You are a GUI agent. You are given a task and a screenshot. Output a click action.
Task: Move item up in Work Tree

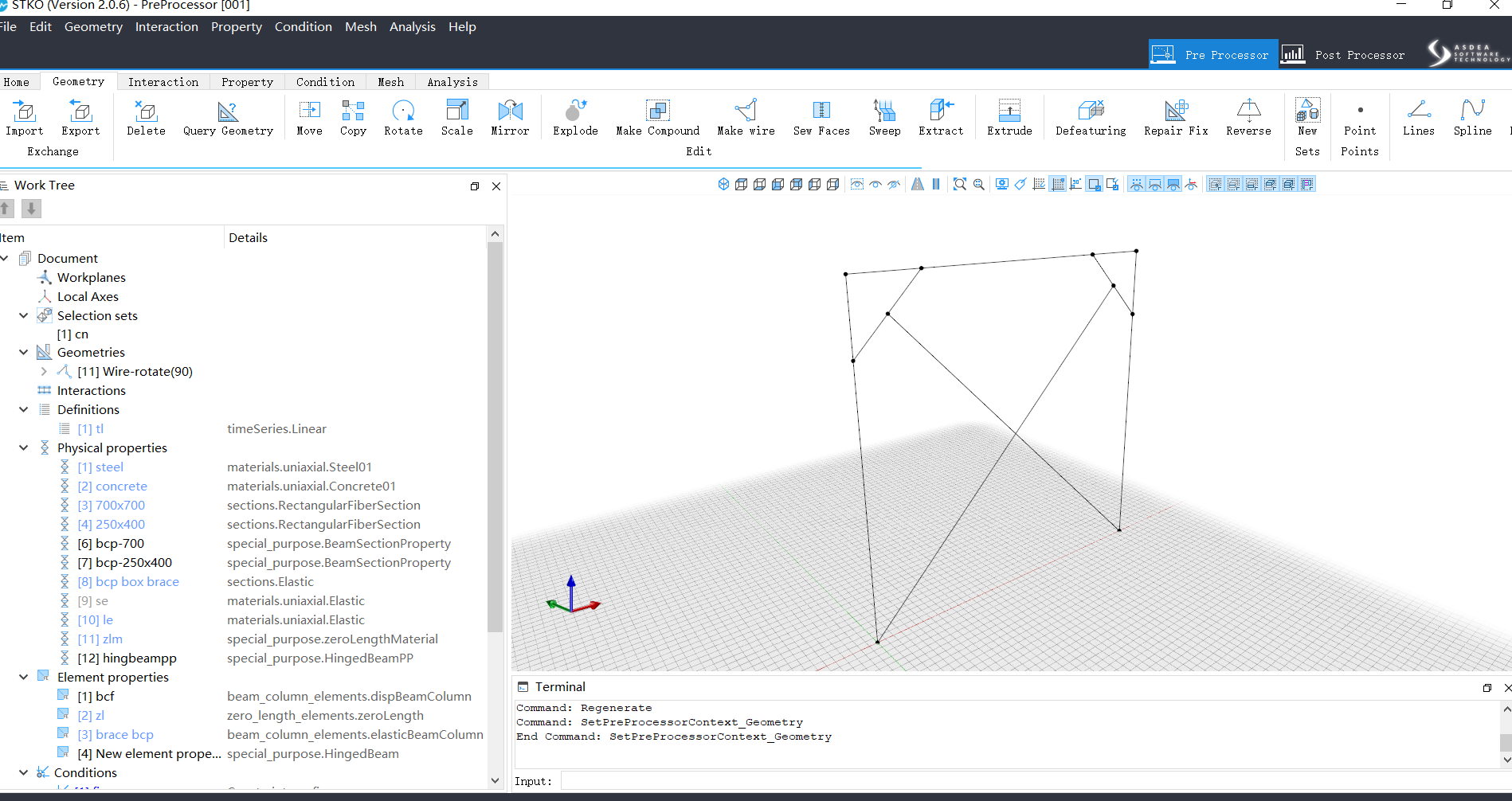pyautogui.click(x=6, y=209)
